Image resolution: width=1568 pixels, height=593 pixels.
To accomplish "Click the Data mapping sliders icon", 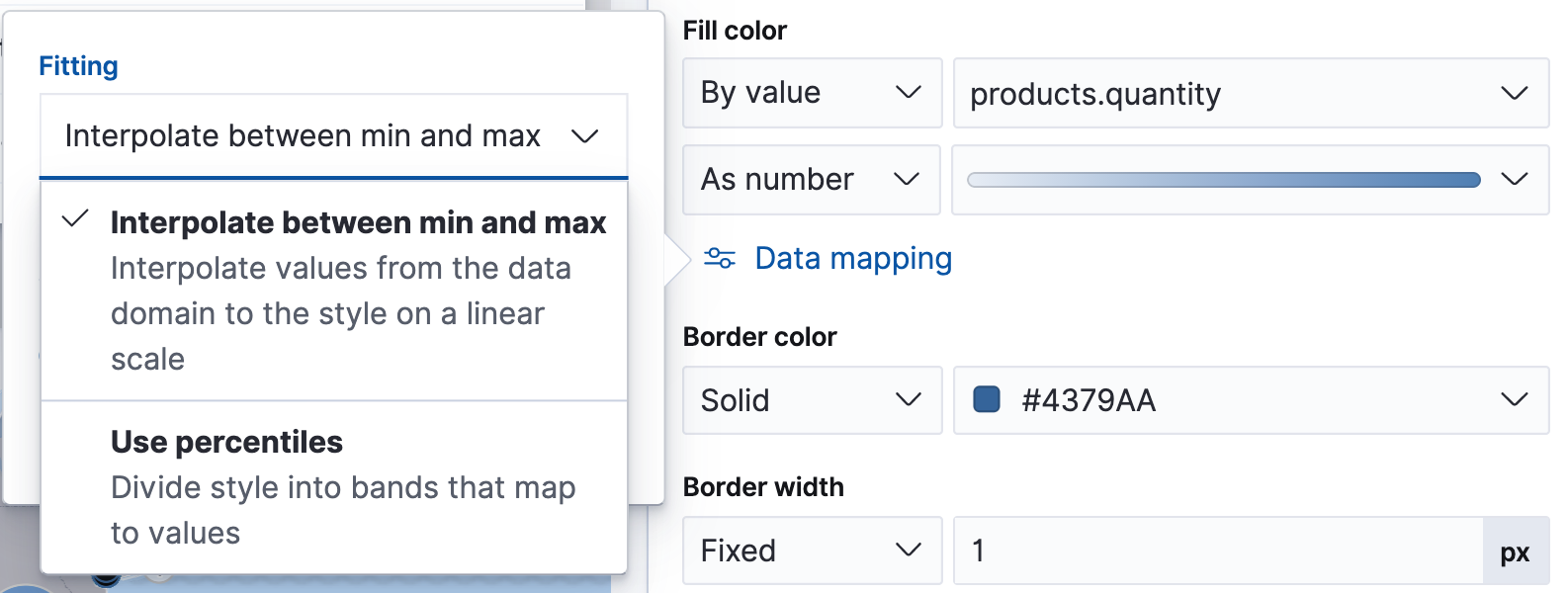I will 719,259.
